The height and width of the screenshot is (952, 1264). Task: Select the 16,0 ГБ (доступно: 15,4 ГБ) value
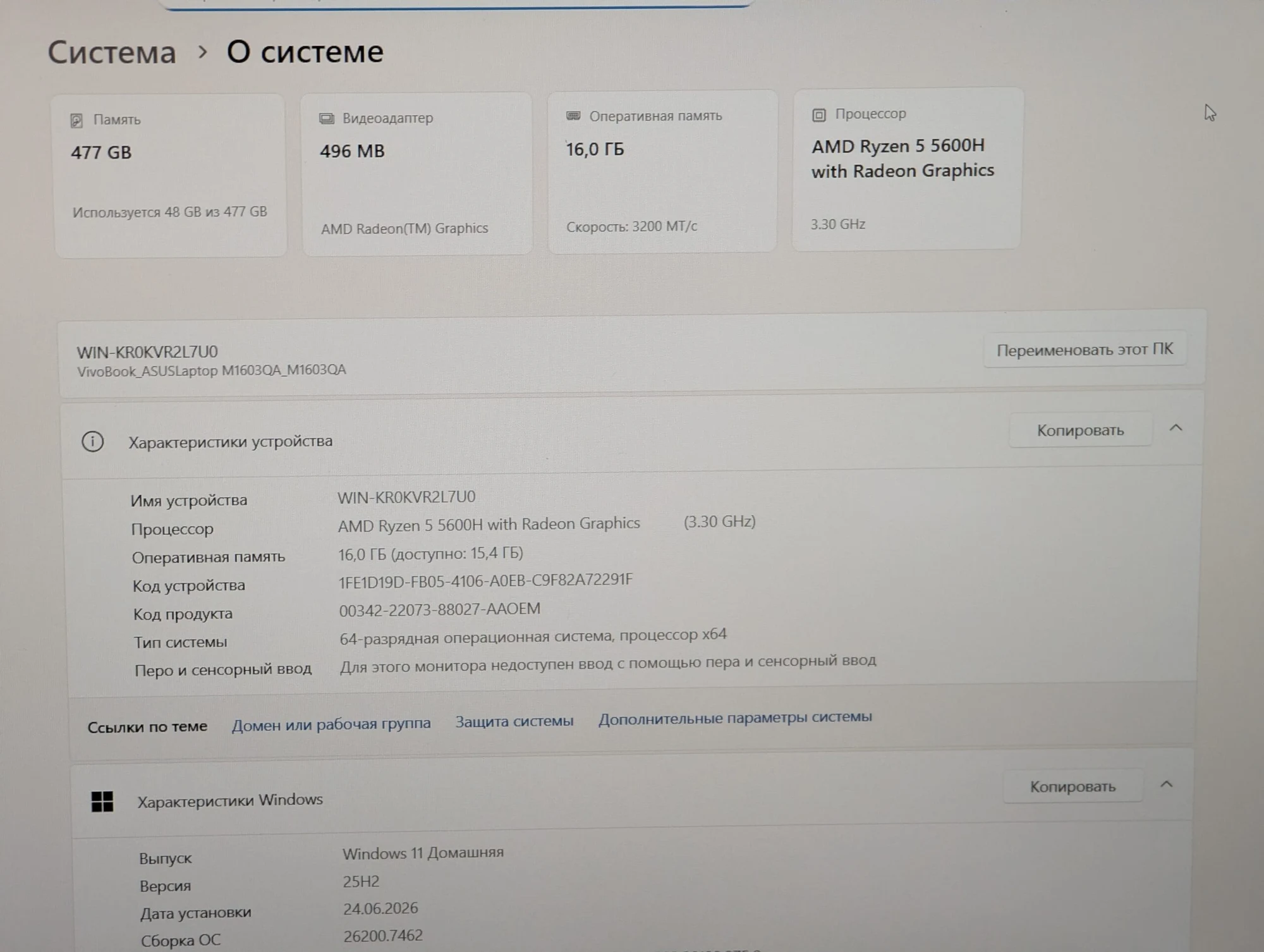click(430, 554)
